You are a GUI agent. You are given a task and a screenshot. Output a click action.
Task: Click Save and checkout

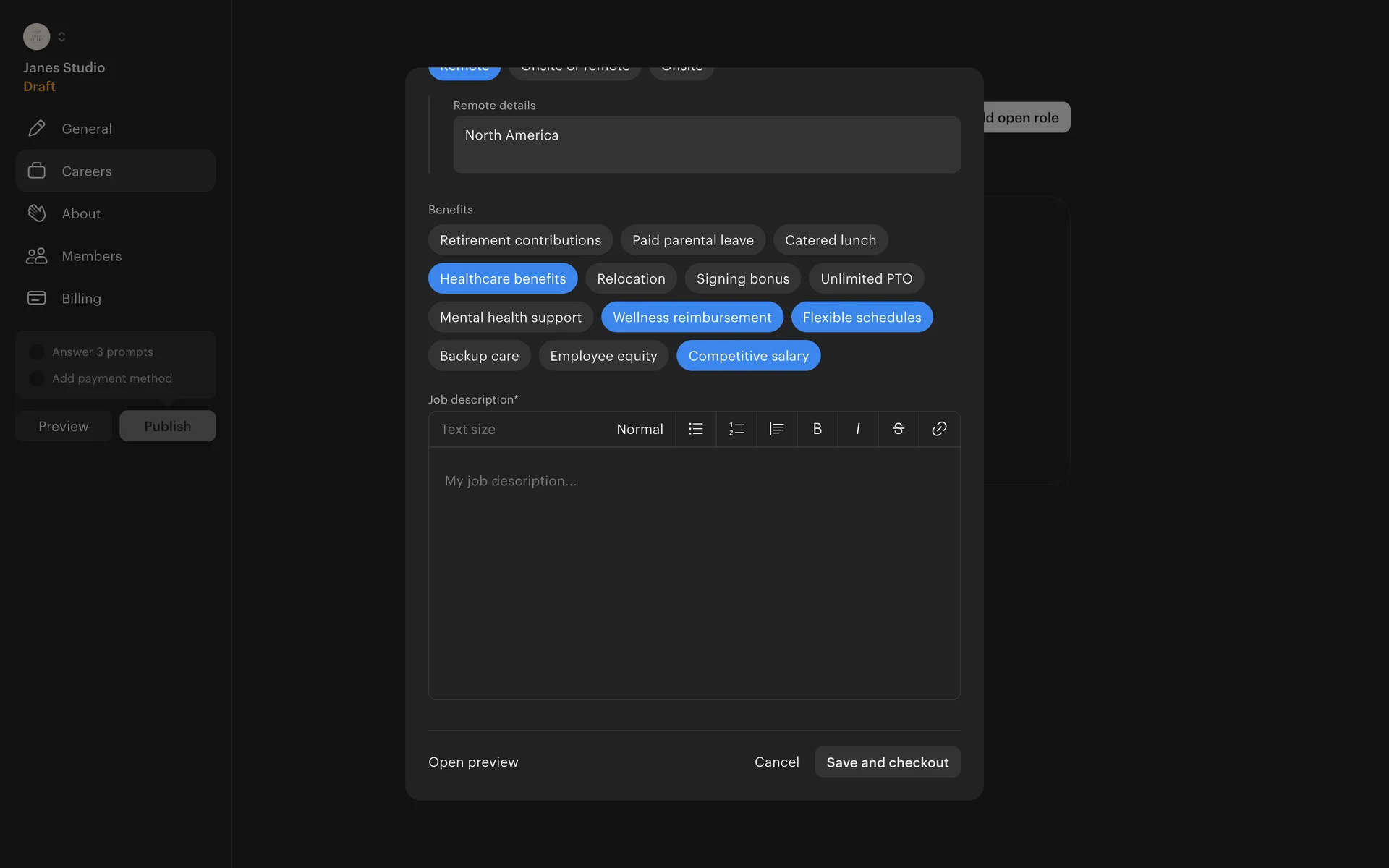887,762
